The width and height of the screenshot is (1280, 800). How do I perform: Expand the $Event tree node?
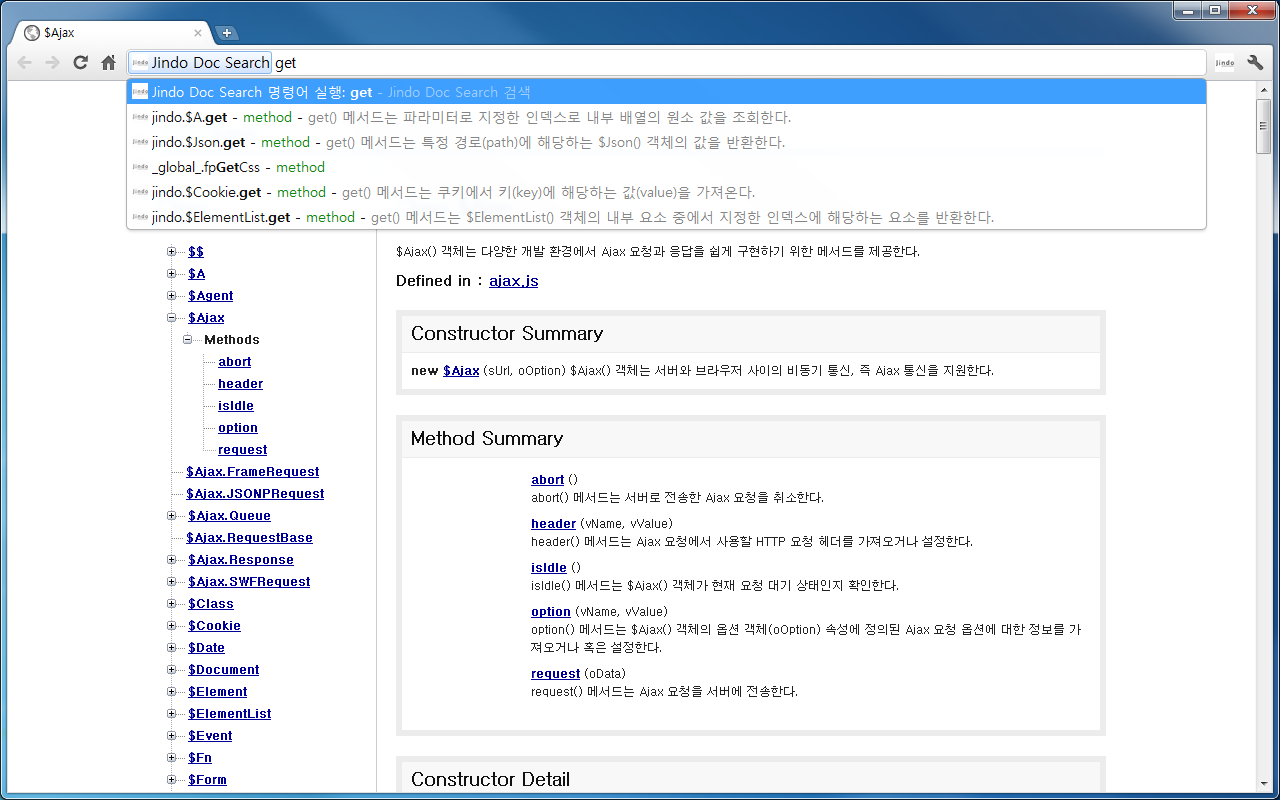[171, 736]
